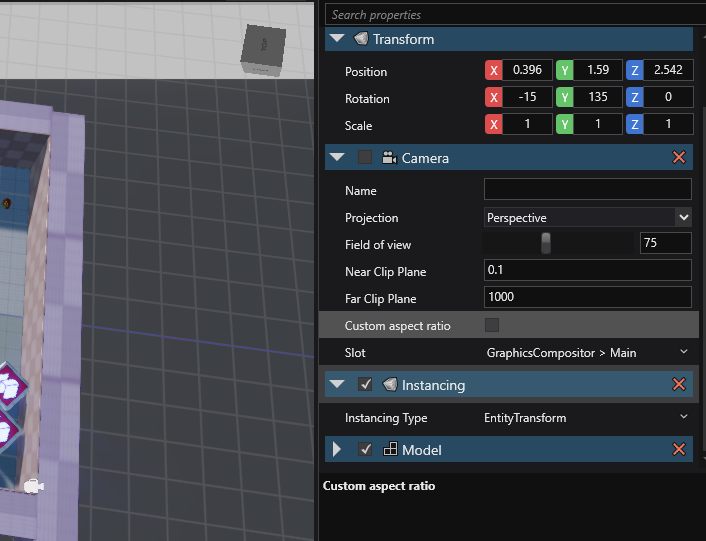Screen dimensions: 706x541
Task: Click the Position Z axis label
Action: point(635,70)
